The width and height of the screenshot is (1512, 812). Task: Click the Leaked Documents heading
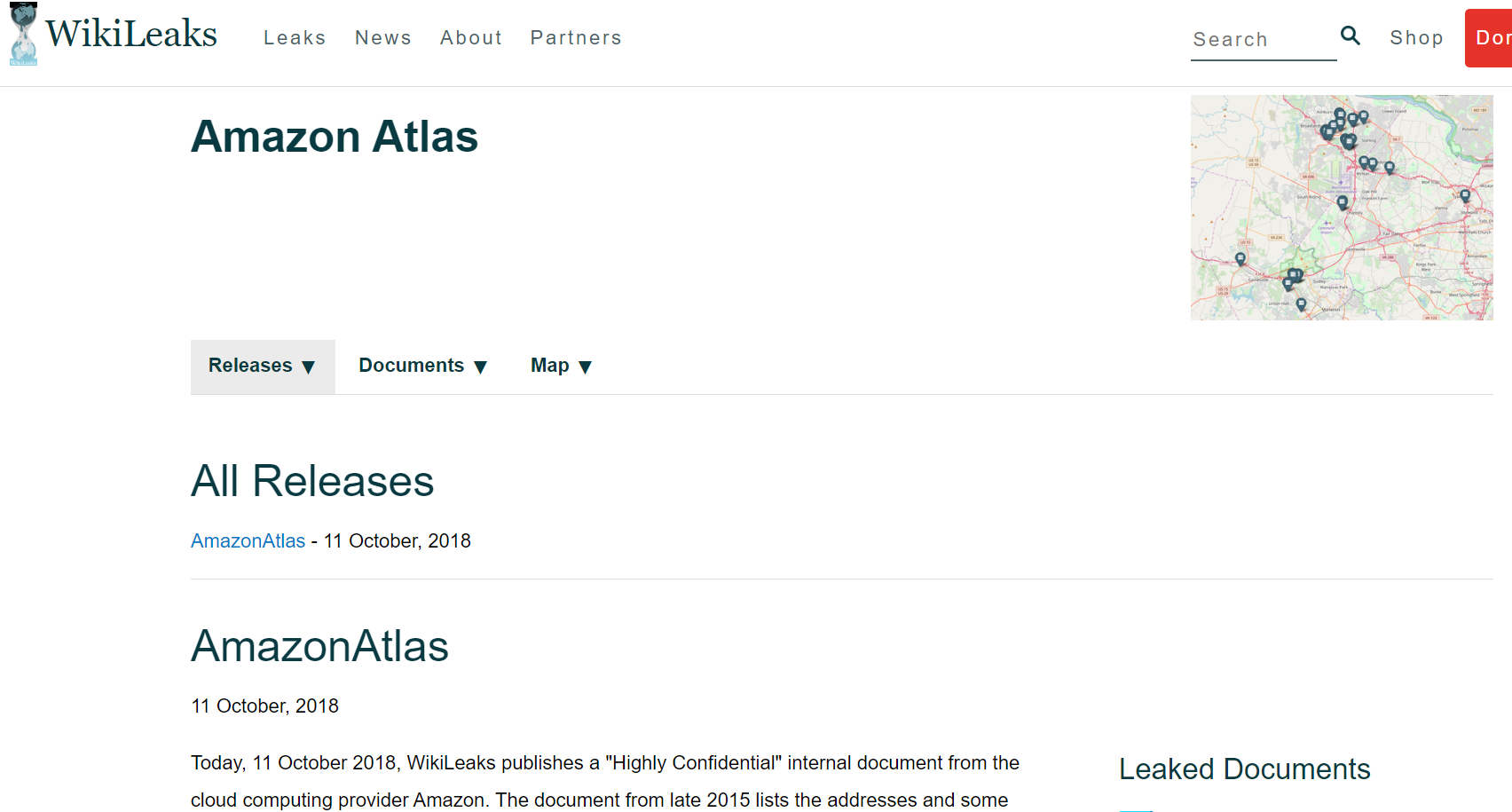coord(1244,769)
